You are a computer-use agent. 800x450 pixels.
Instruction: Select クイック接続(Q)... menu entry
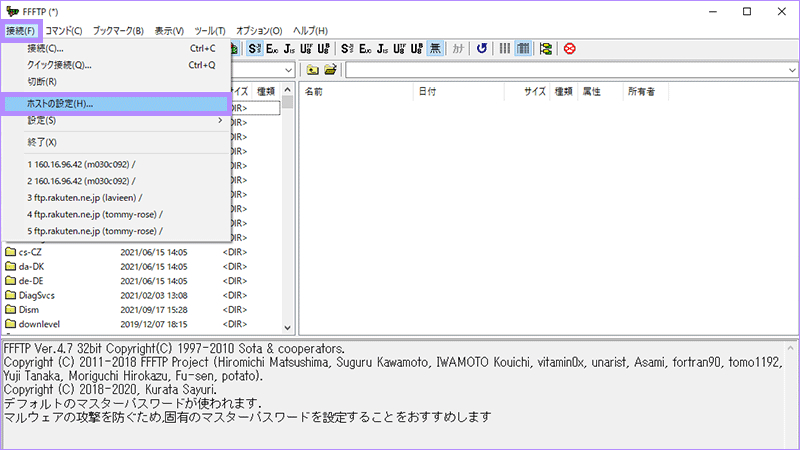[x=60, y=65]
